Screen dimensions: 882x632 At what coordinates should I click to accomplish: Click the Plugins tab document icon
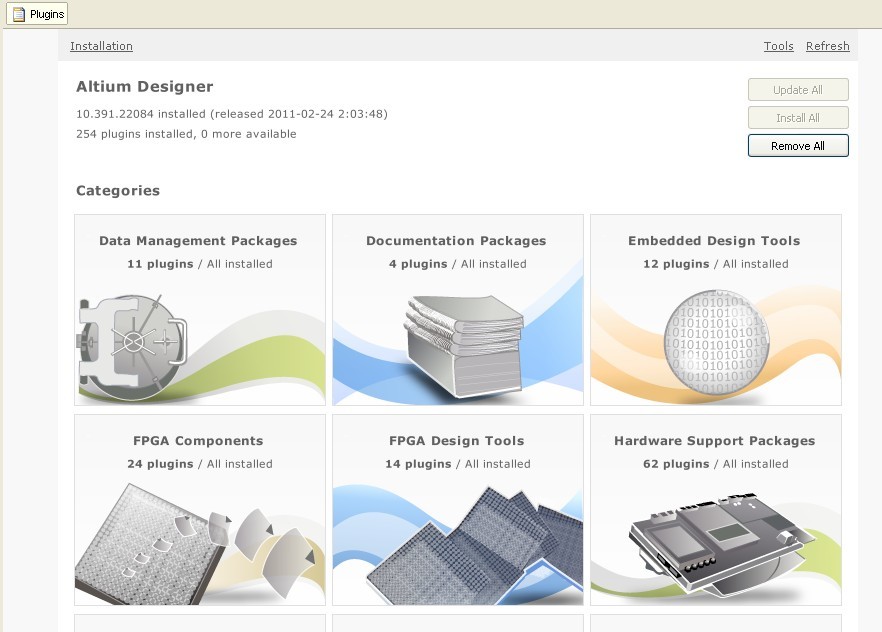click(x=19, y=14)
